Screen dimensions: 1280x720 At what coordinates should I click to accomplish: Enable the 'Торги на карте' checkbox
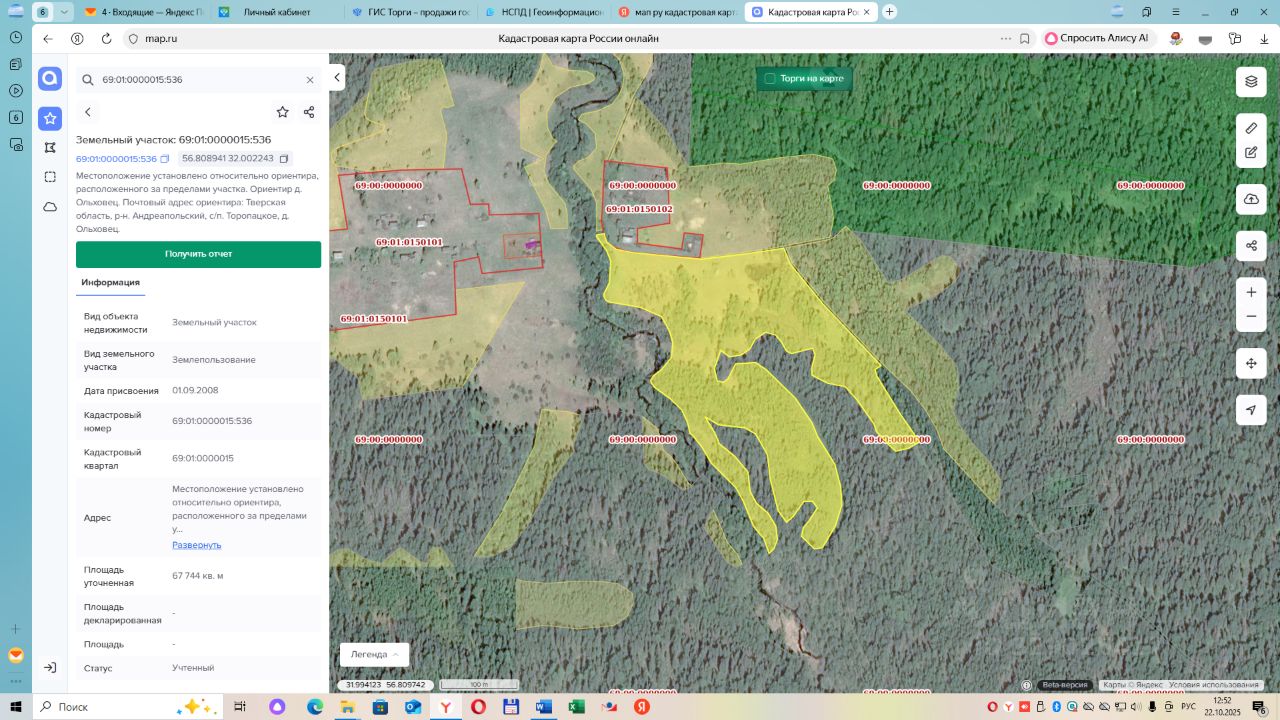click(x=770, y=78)
